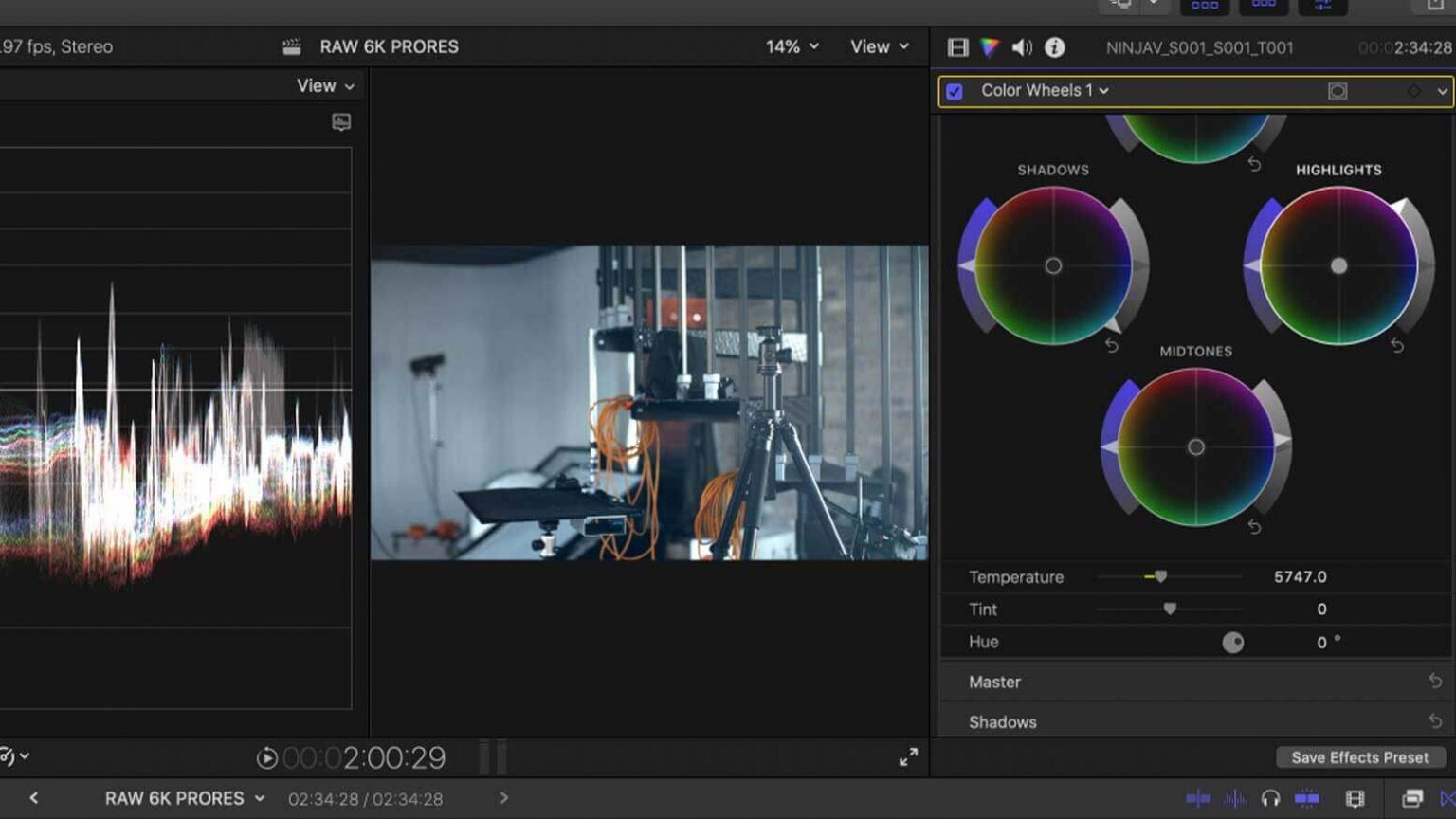
Task: Solo selected clips with the headphones icon
Action: [1270, 798]
